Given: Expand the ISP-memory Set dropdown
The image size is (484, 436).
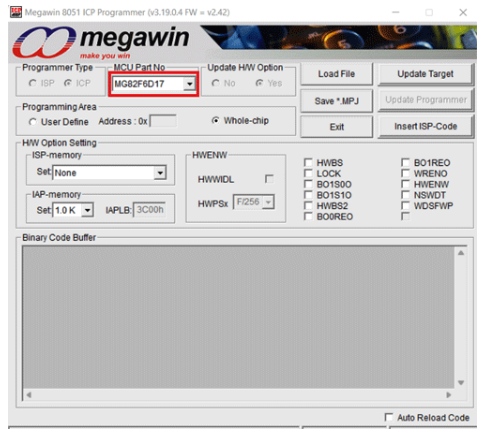Looking at the screenshot, I should pos(160,173).
